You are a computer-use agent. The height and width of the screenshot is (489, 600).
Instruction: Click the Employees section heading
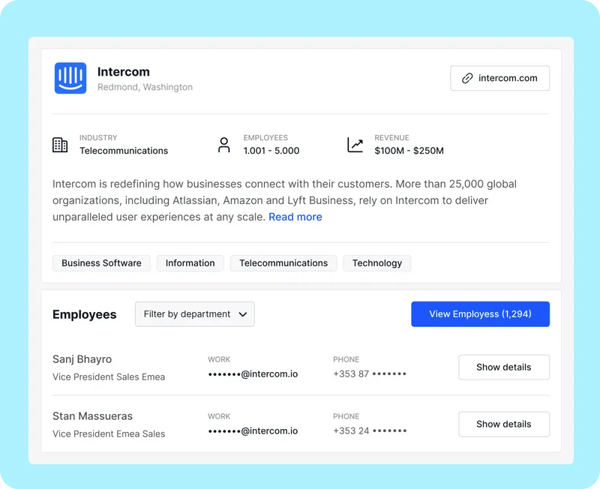[x=85, y=315]
